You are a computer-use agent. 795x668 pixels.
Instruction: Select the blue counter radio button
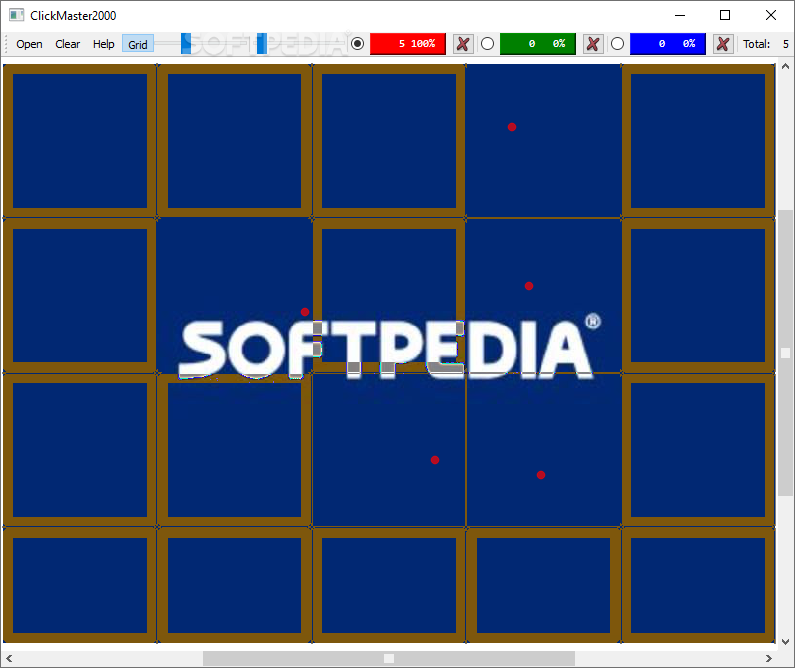[x=617, y=44]
